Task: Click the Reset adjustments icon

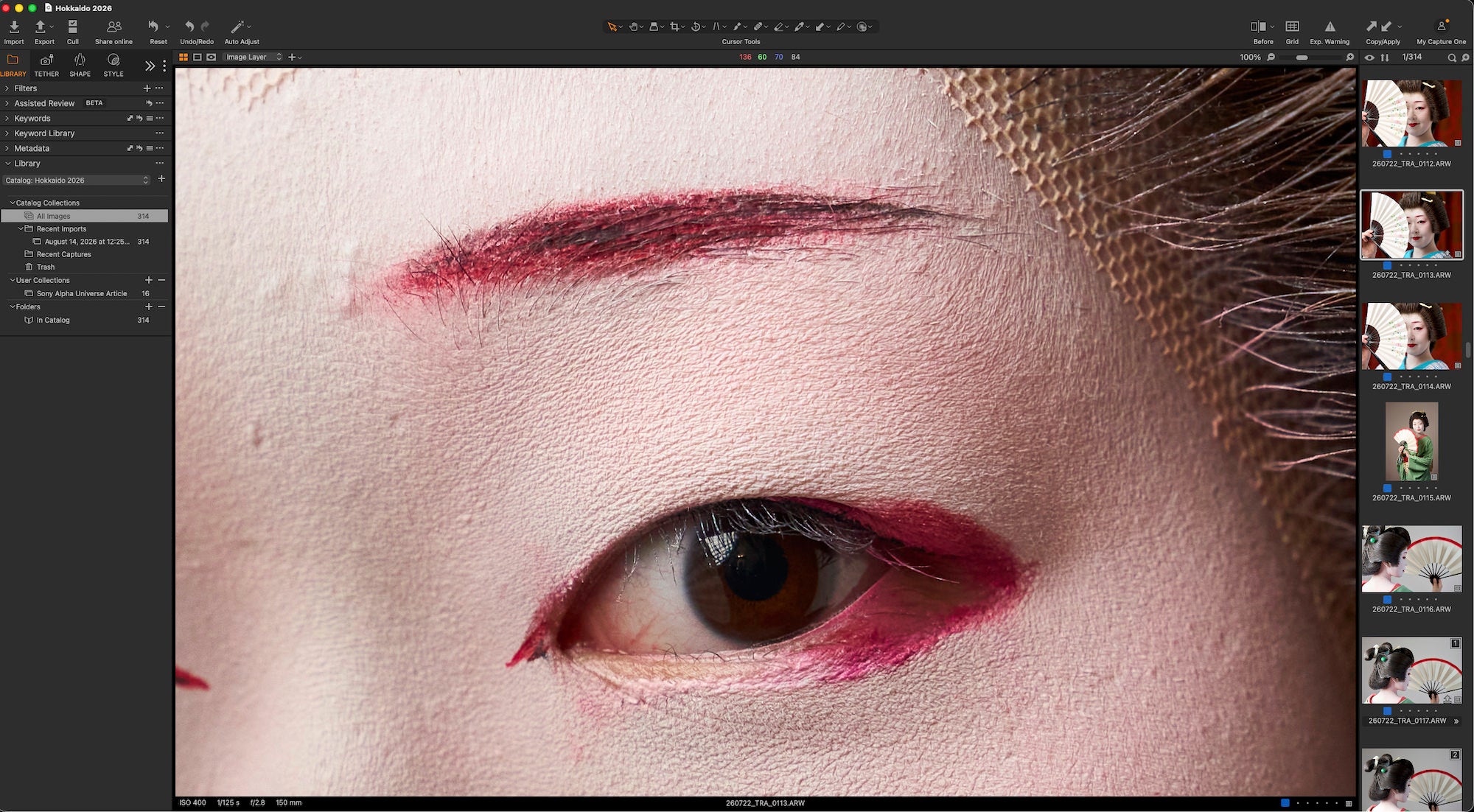Action: (x=153, y=27)
